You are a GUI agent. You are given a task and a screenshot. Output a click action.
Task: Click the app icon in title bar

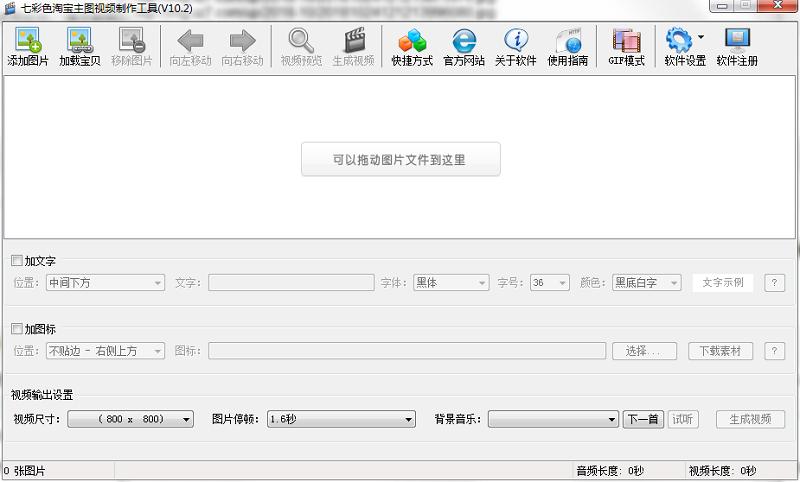click(x=10, y=8)
